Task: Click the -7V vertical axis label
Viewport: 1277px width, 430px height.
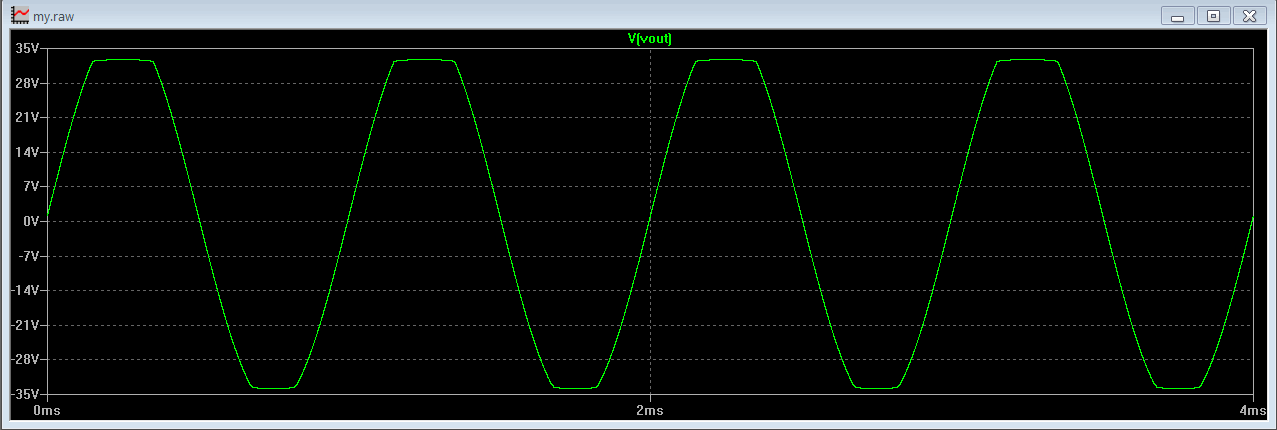Action: pos(28,256)
